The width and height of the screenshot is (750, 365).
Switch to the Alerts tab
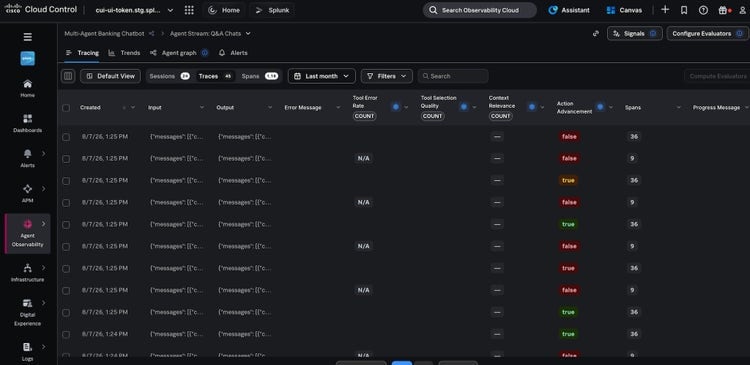(x=233, y=53)
